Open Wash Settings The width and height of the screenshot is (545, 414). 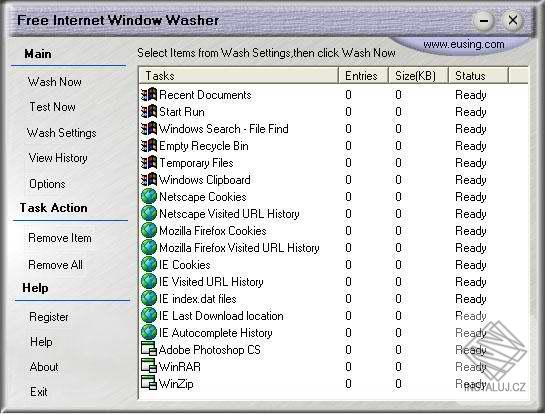62,133
